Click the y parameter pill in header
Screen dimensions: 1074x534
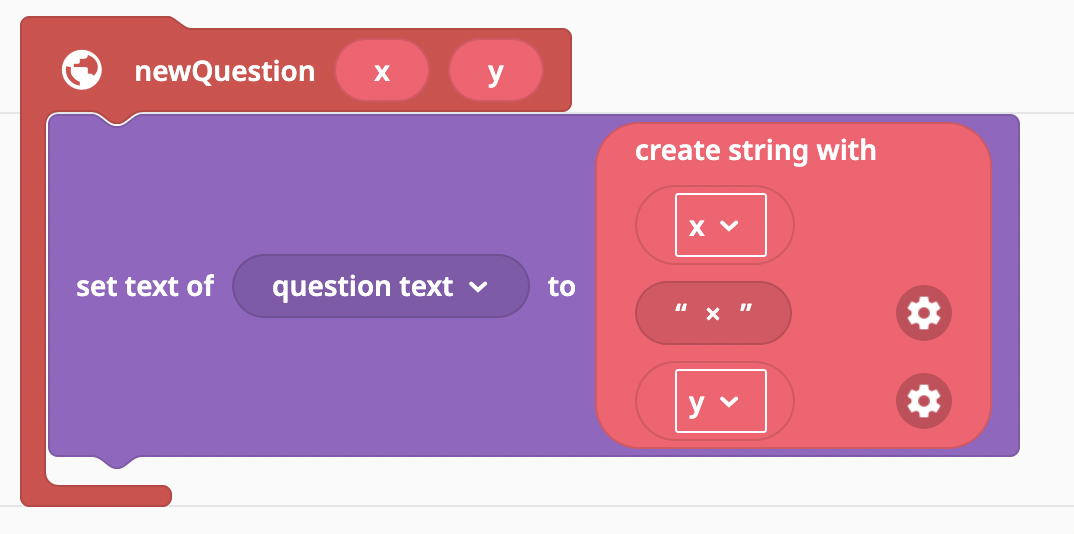[496, 71]
